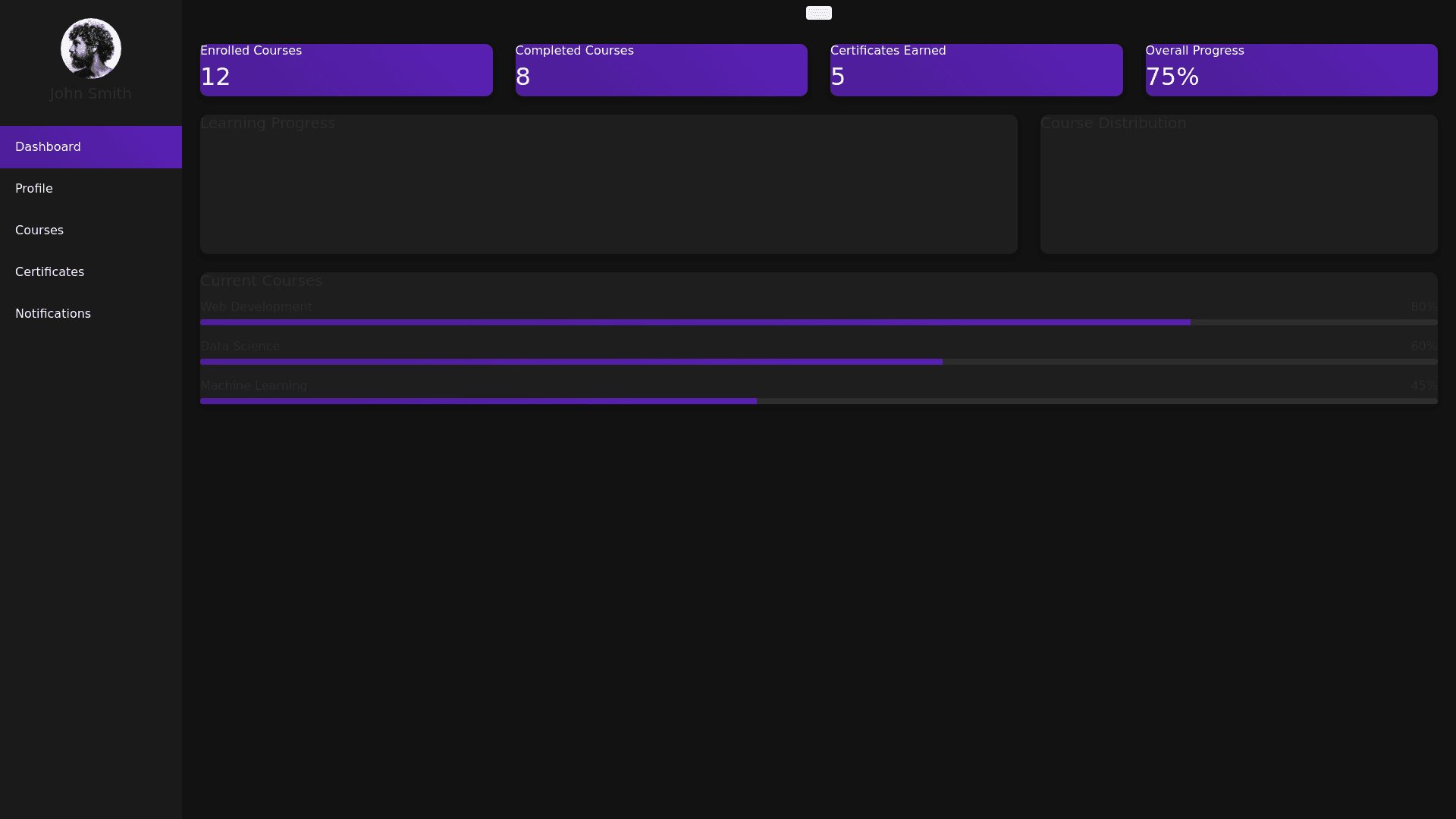Select the Completed Courses stat card

coord(661,71)
